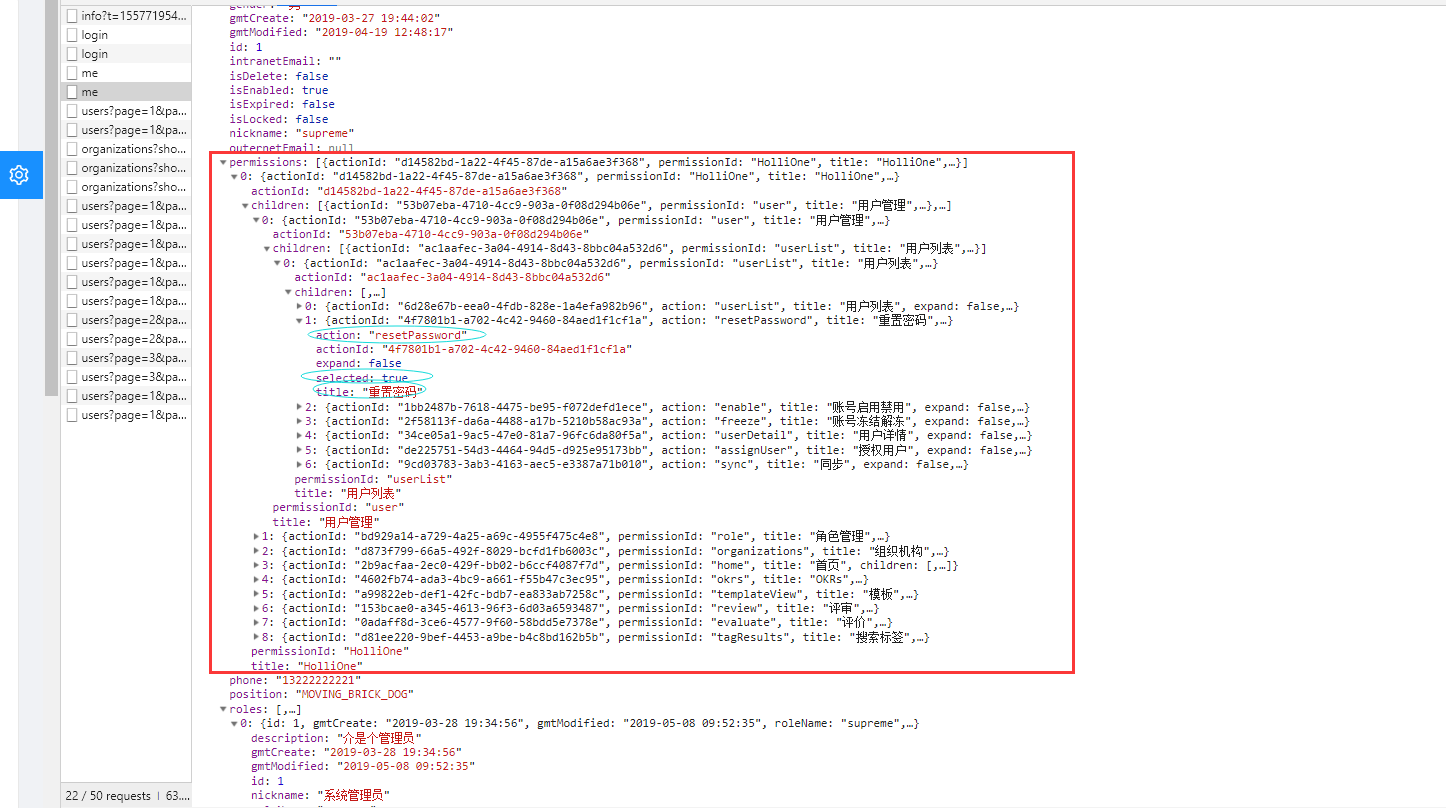Expand item 5 with permissionId templateView

pos(255,594)
